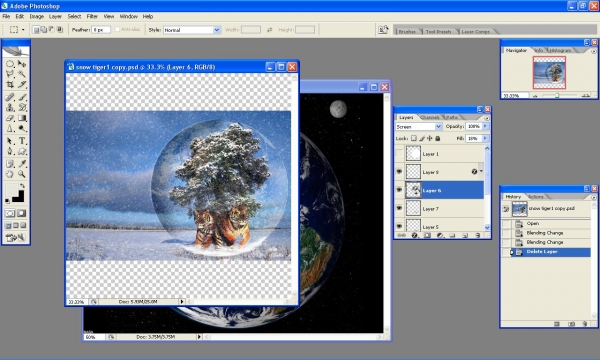Click Add layer style icon in Layers panel
This screenshot has width=600, height=360.
click(414, 235)
